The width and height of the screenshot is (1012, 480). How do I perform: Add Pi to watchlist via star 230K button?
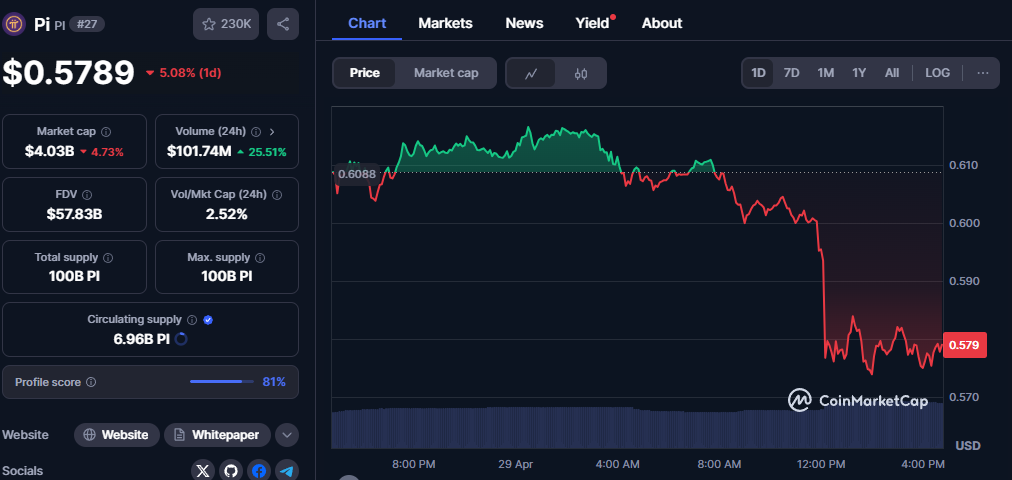(226, 25)
